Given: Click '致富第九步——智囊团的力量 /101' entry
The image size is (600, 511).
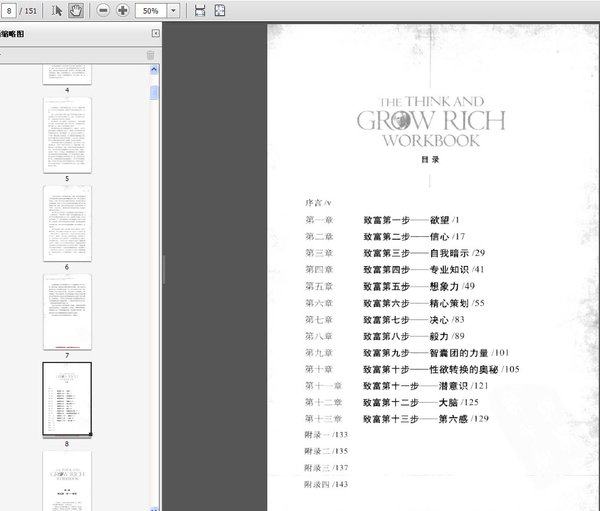Looking at the screenshot, I should (x=436, y=353).
